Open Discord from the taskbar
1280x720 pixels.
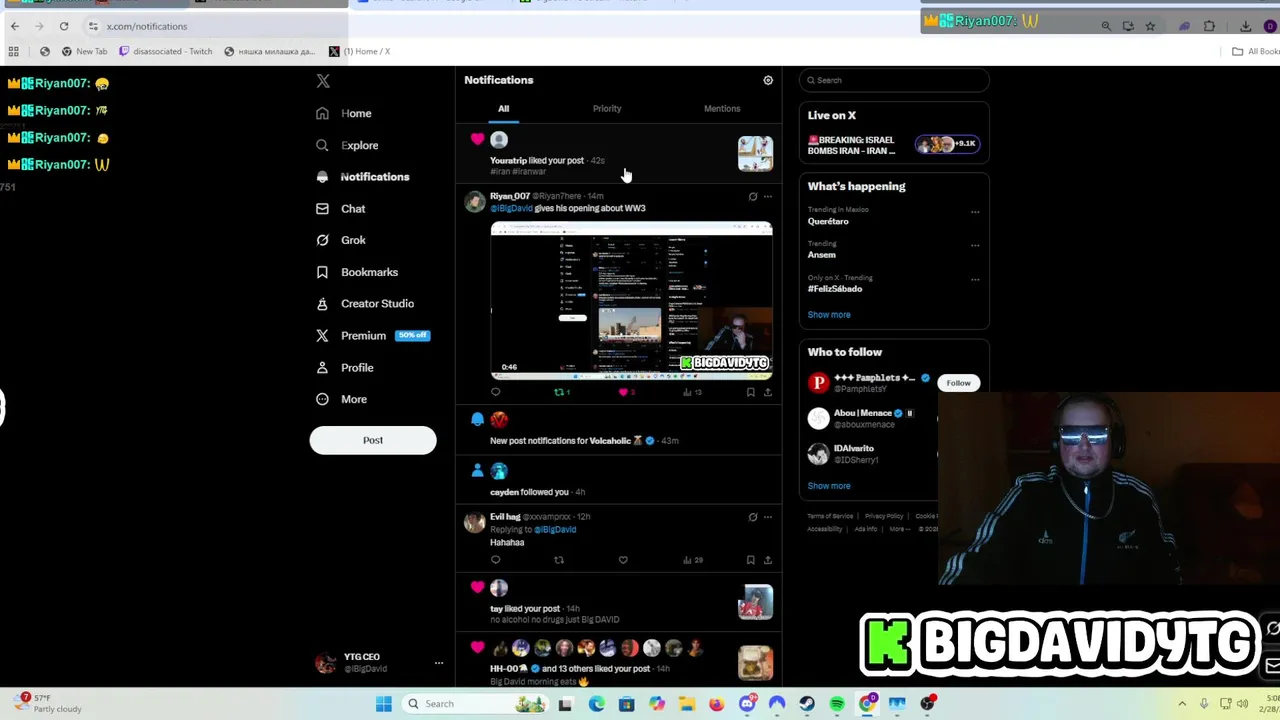coord(747,704)
